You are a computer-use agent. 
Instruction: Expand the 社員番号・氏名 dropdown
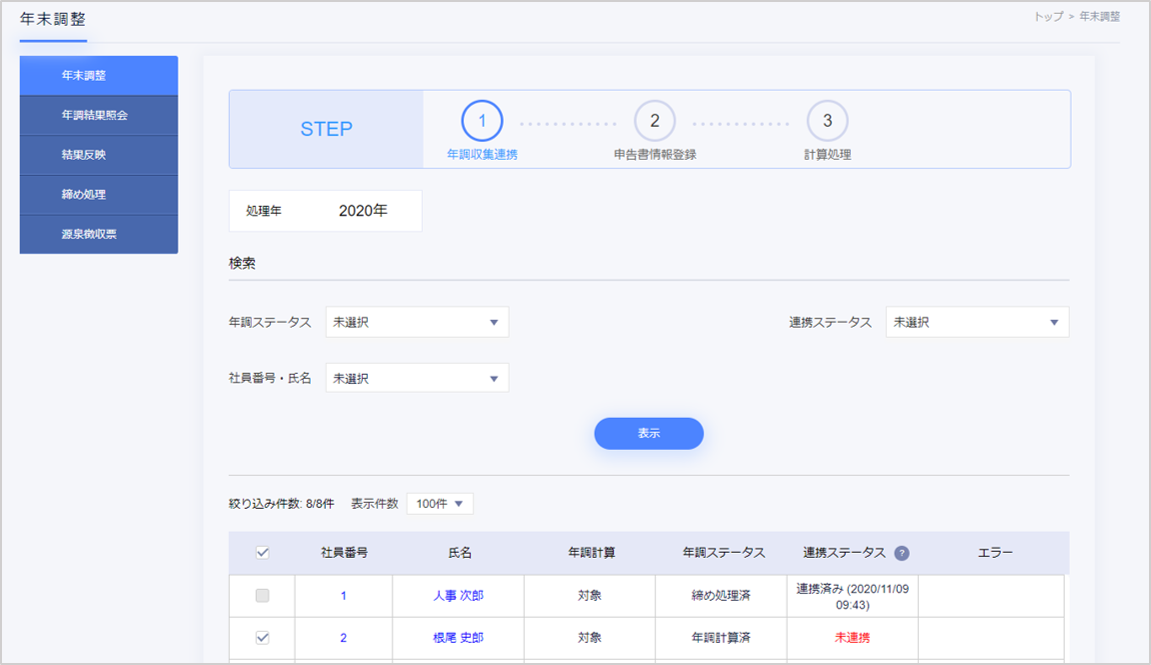coord(417,378)
